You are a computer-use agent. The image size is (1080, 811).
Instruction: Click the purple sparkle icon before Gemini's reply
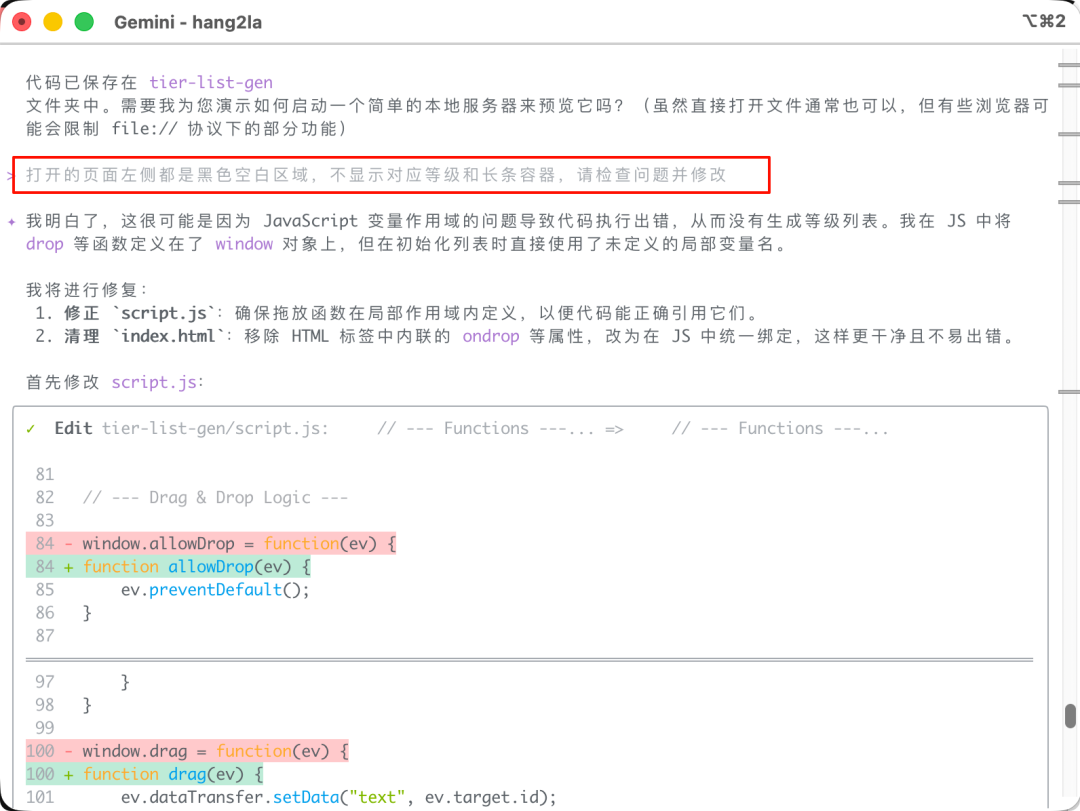12,221
